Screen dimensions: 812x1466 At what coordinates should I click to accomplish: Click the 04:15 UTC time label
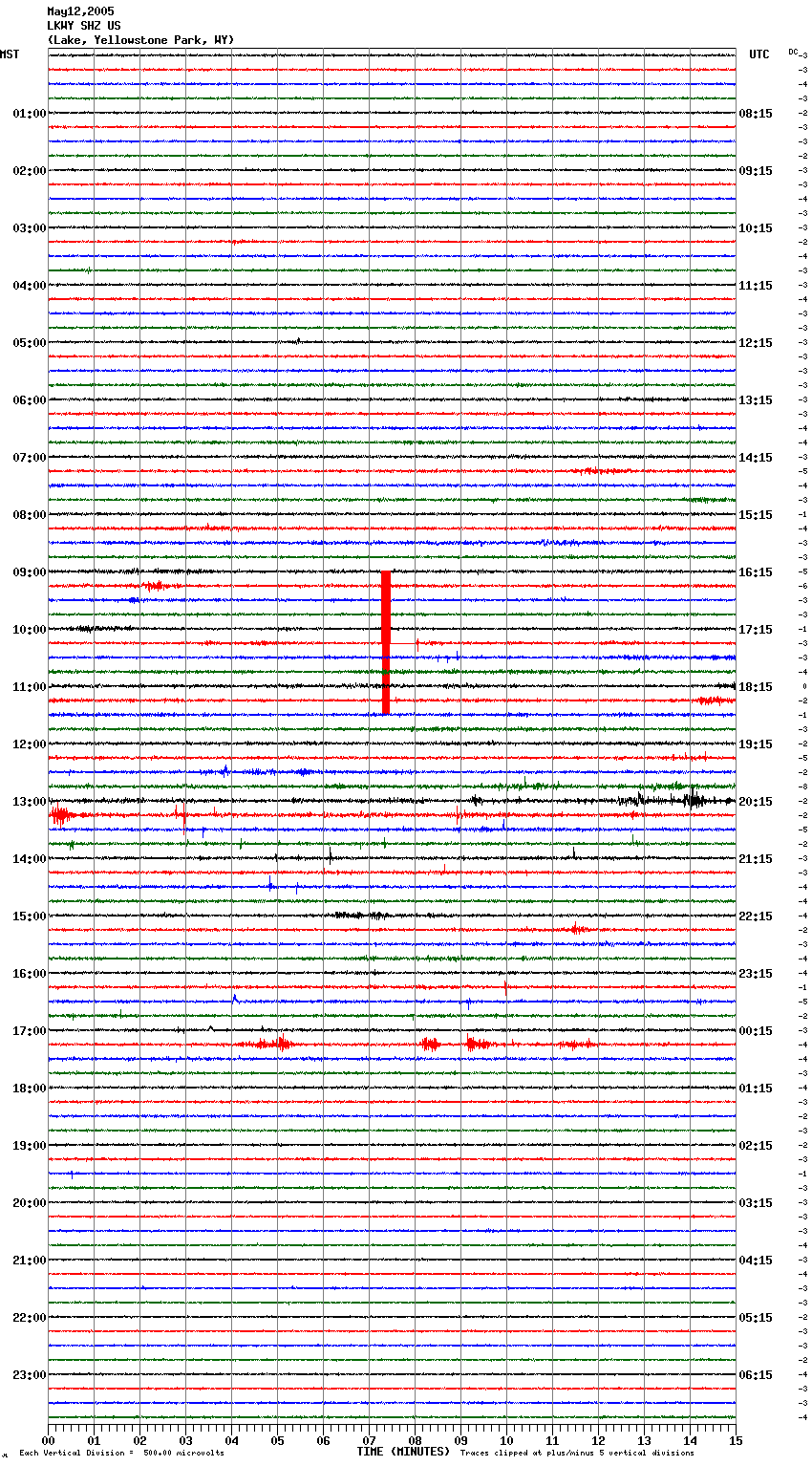pos(756,1261)
